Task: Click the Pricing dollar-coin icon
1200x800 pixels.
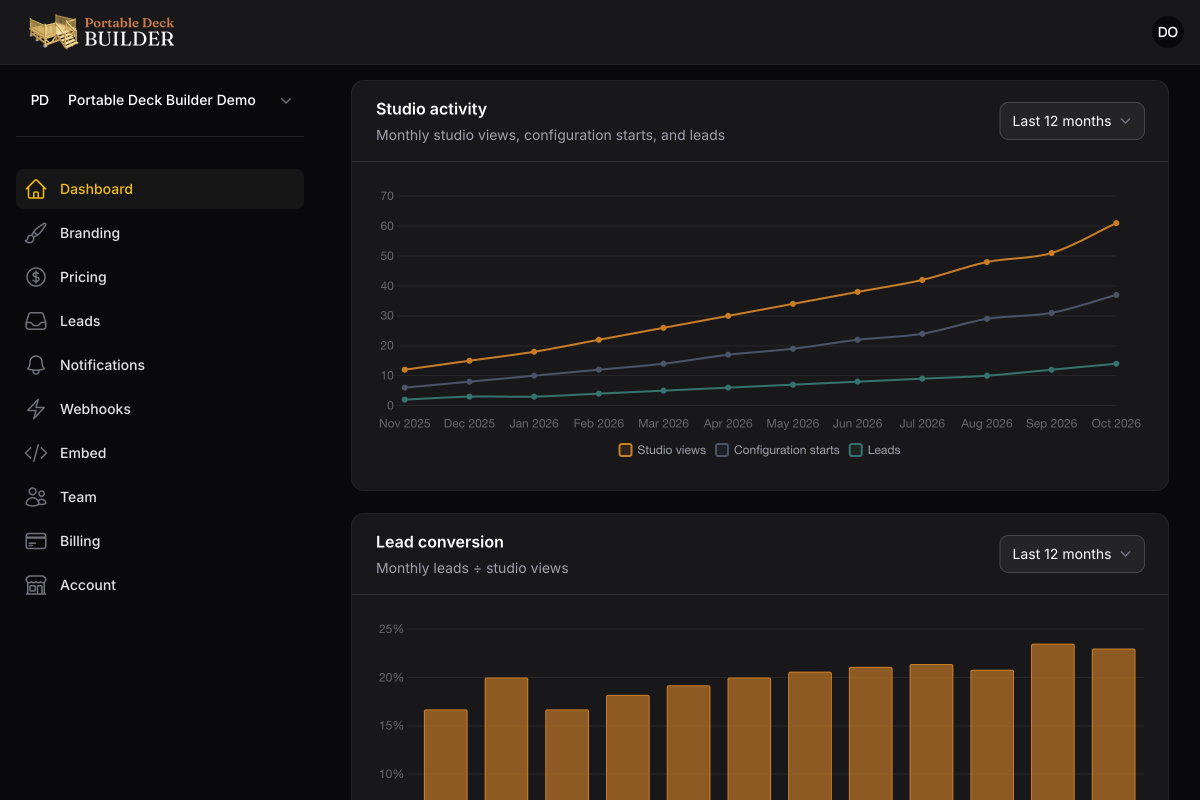Action: pos(36,277)
